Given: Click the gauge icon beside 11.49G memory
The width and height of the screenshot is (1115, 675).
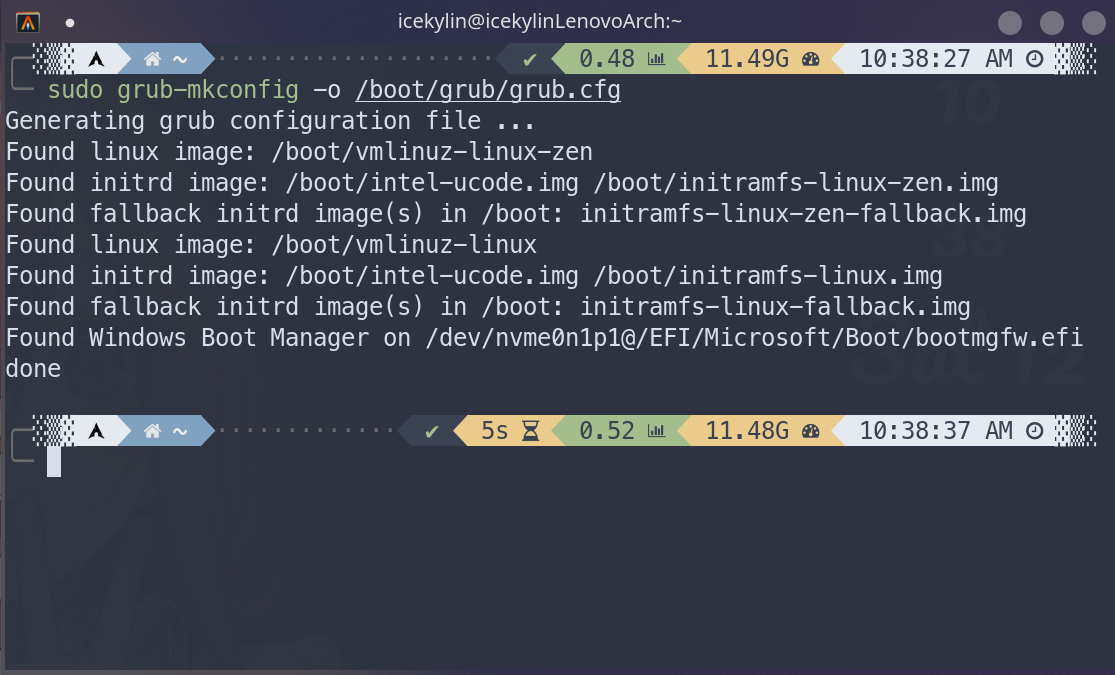Looking at the screenshot, I should point(810,59).
